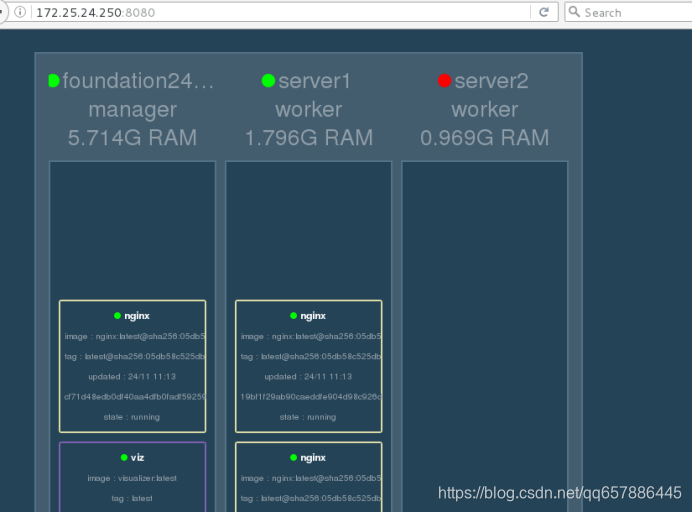The image size is (692, 512).
Task: Click the nginx title in foundation24 column
Action: coord(137,316)
